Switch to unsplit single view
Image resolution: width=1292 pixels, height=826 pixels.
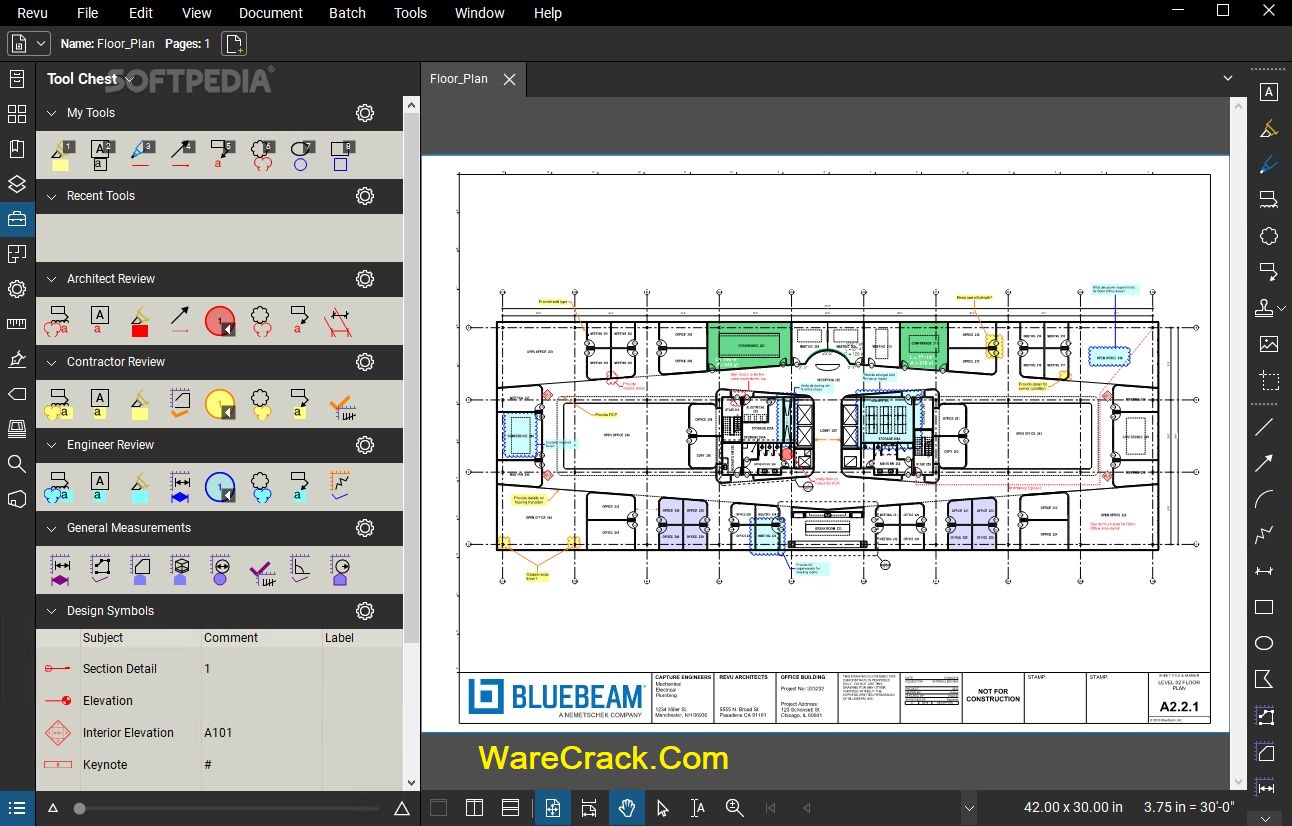pos(438,807)
